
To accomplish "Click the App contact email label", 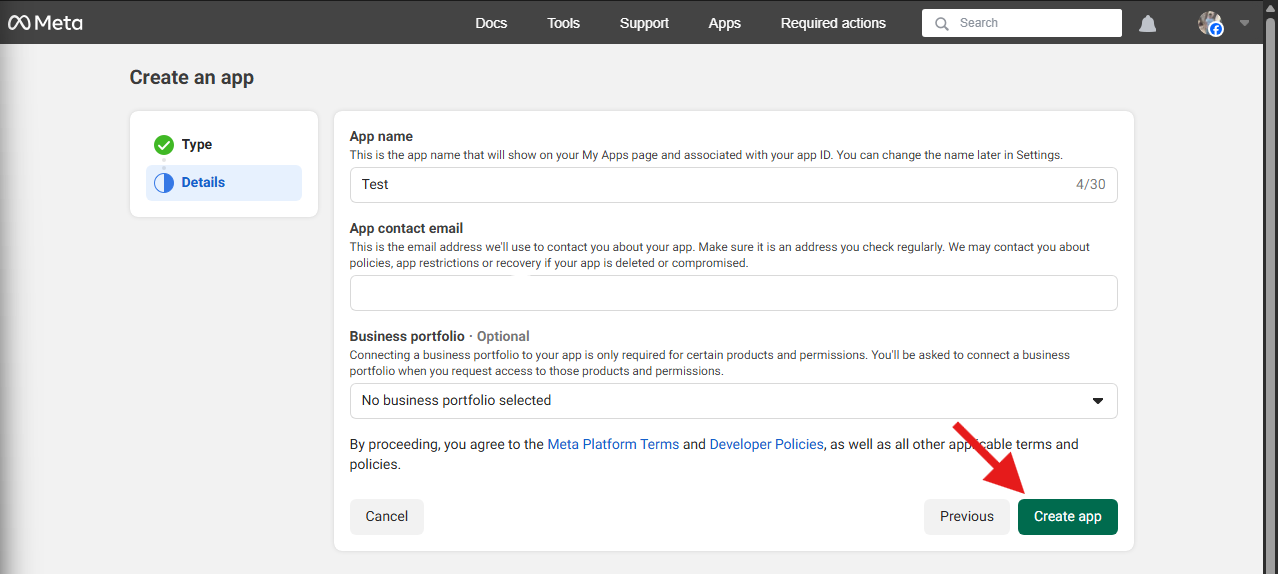I will click(x=406, y=228).
